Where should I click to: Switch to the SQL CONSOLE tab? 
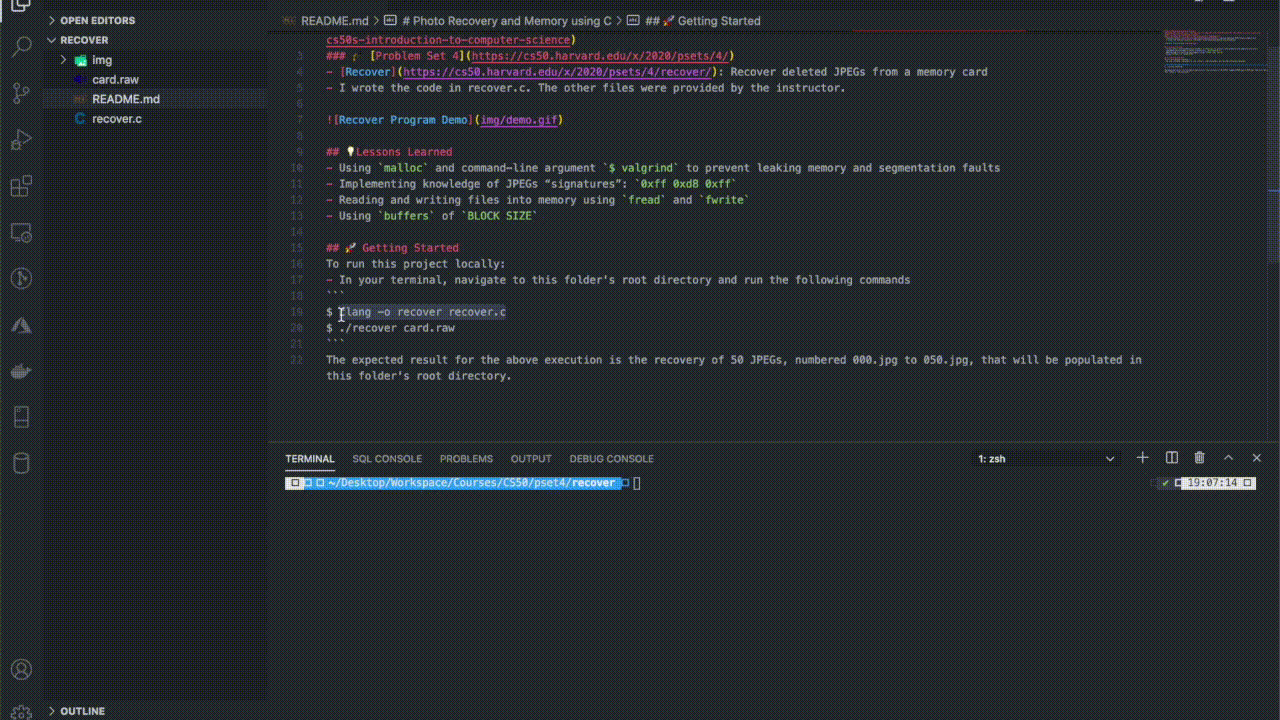click(387, 459)
